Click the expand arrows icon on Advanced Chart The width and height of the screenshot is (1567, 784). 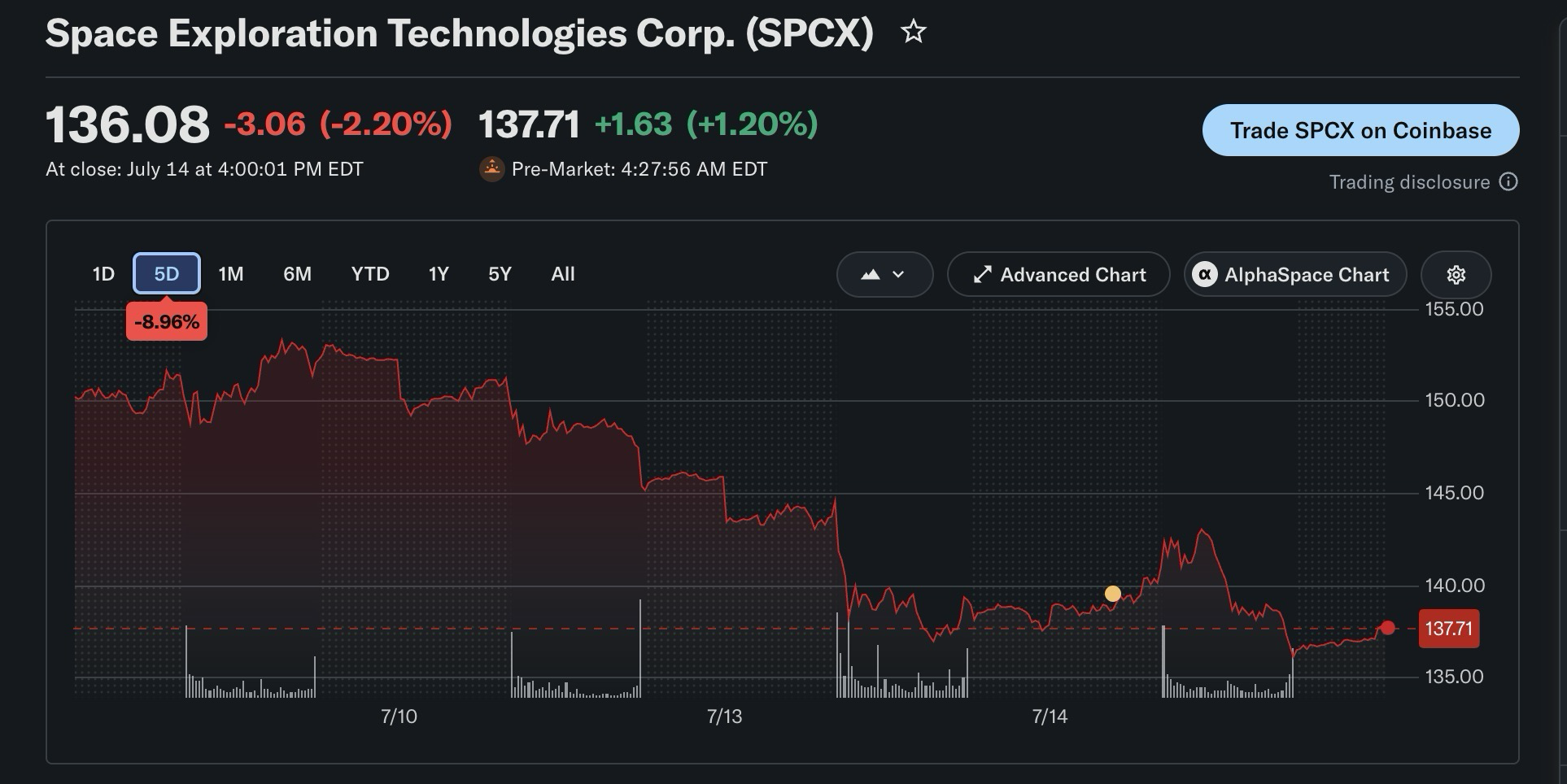[982, 275]
